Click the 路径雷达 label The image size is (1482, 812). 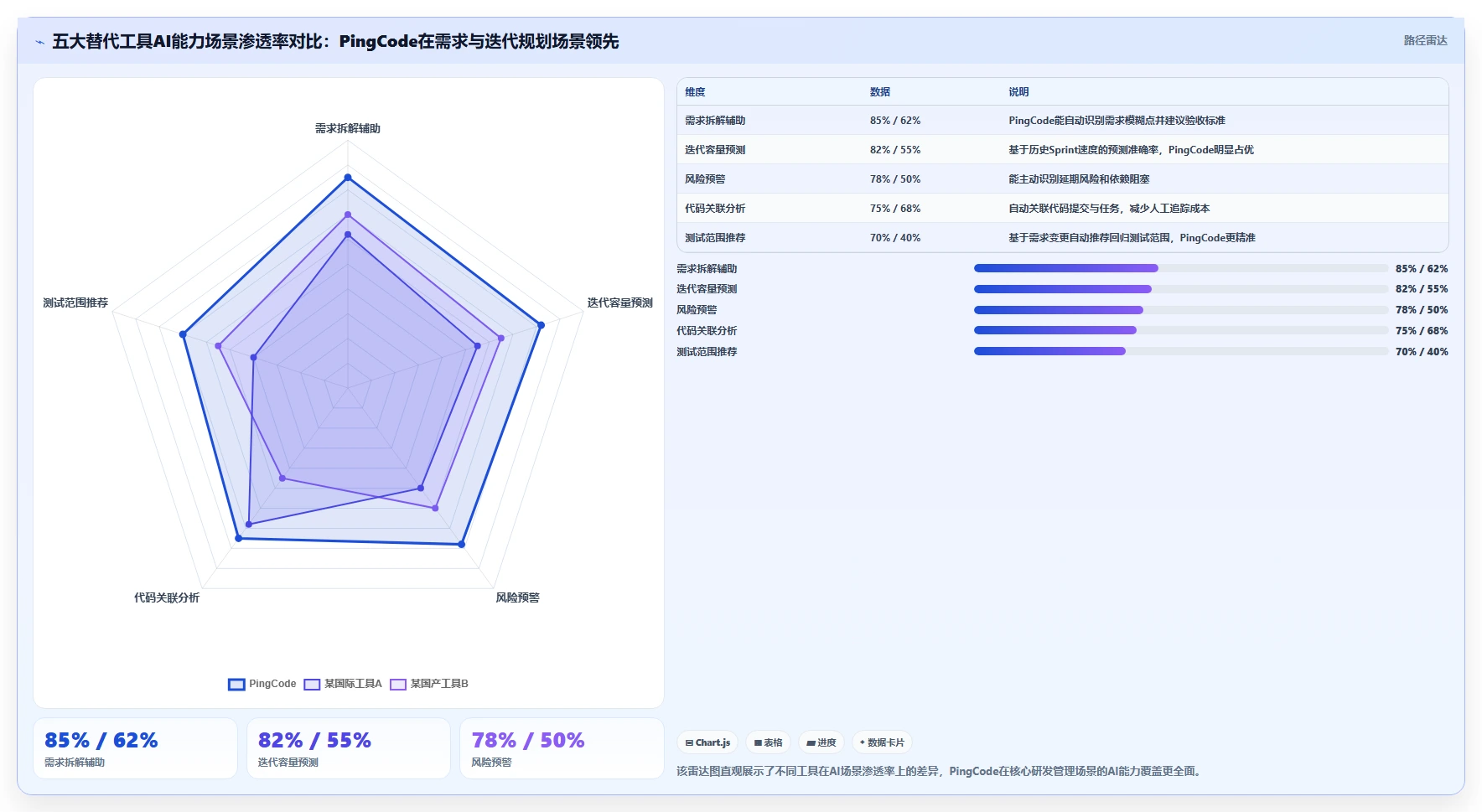[1425, 40]
